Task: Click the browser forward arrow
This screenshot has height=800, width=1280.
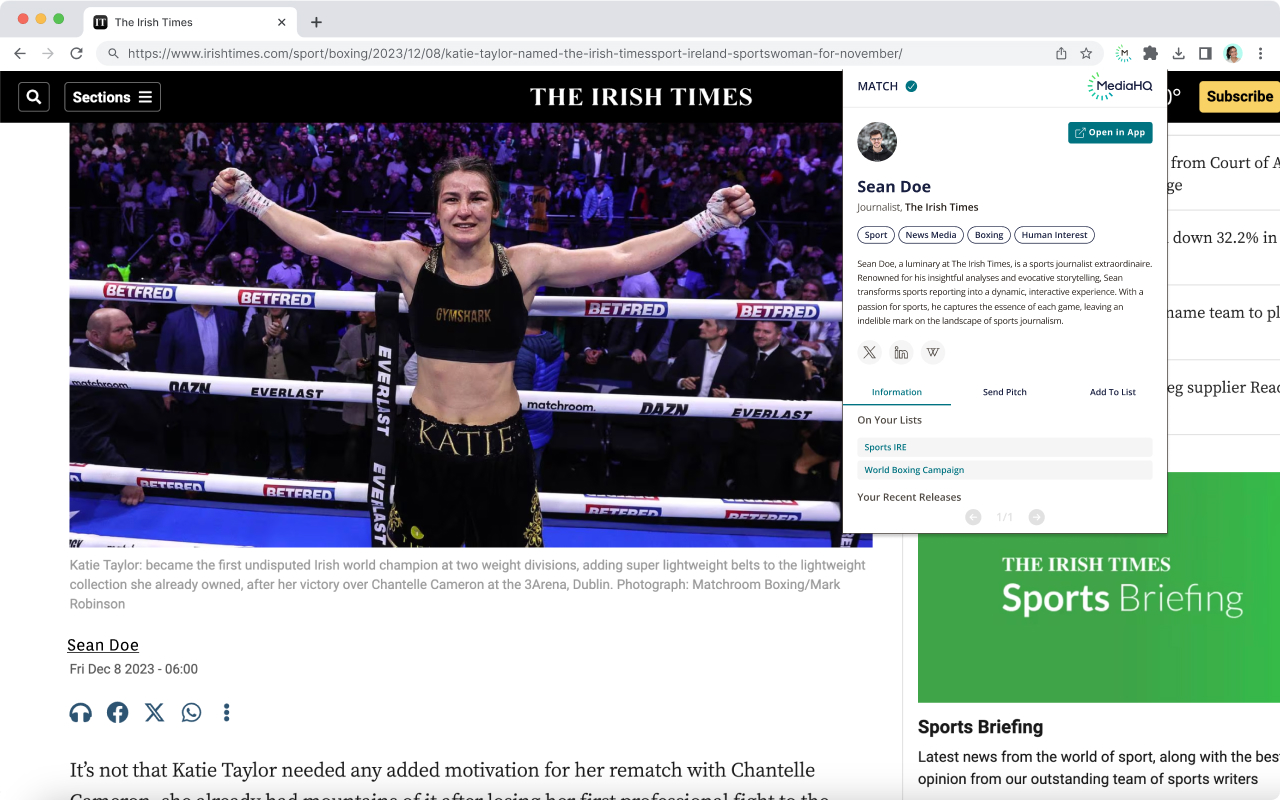Action: 47,53
